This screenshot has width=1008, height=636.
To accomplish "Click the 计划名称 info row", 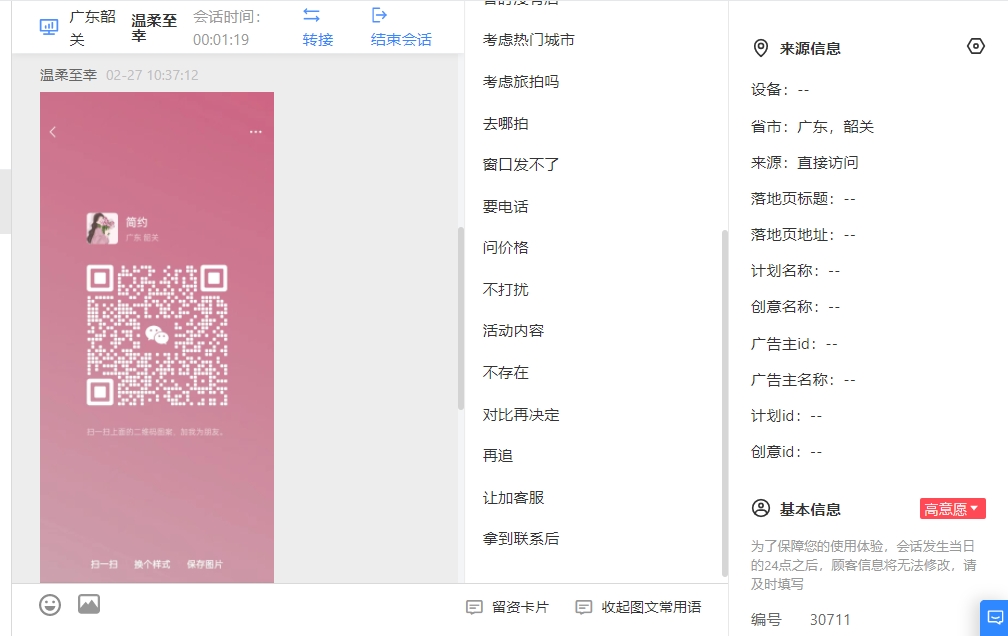I will pos(795,271).
